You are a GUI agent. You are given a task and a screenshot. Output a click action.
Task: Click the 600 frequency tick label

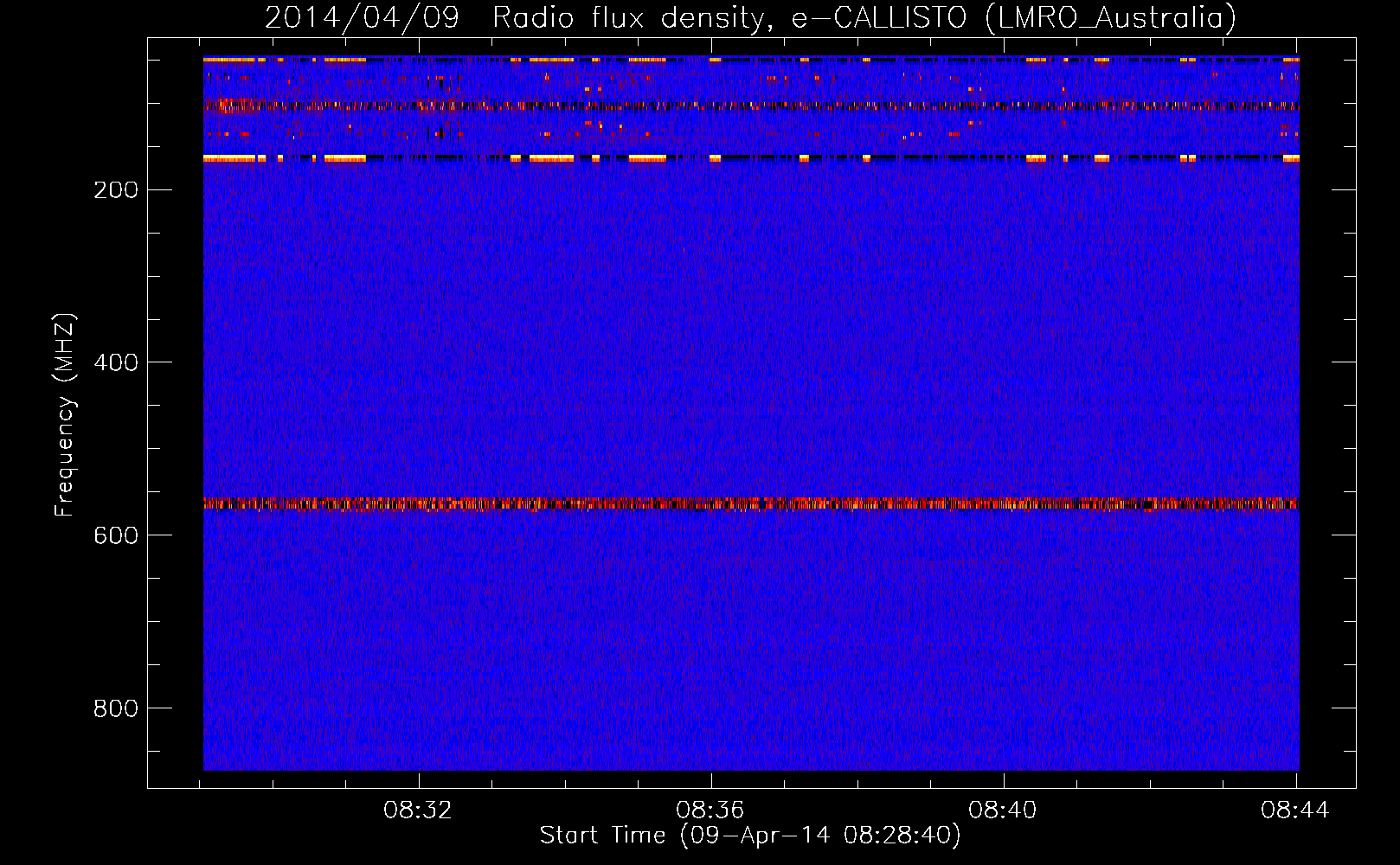click(x=116, y=535)
